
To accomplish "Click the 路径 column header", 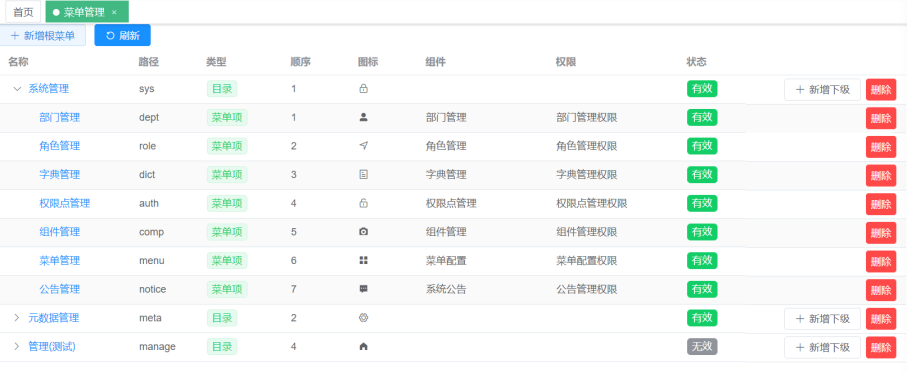I will [149, 62].
